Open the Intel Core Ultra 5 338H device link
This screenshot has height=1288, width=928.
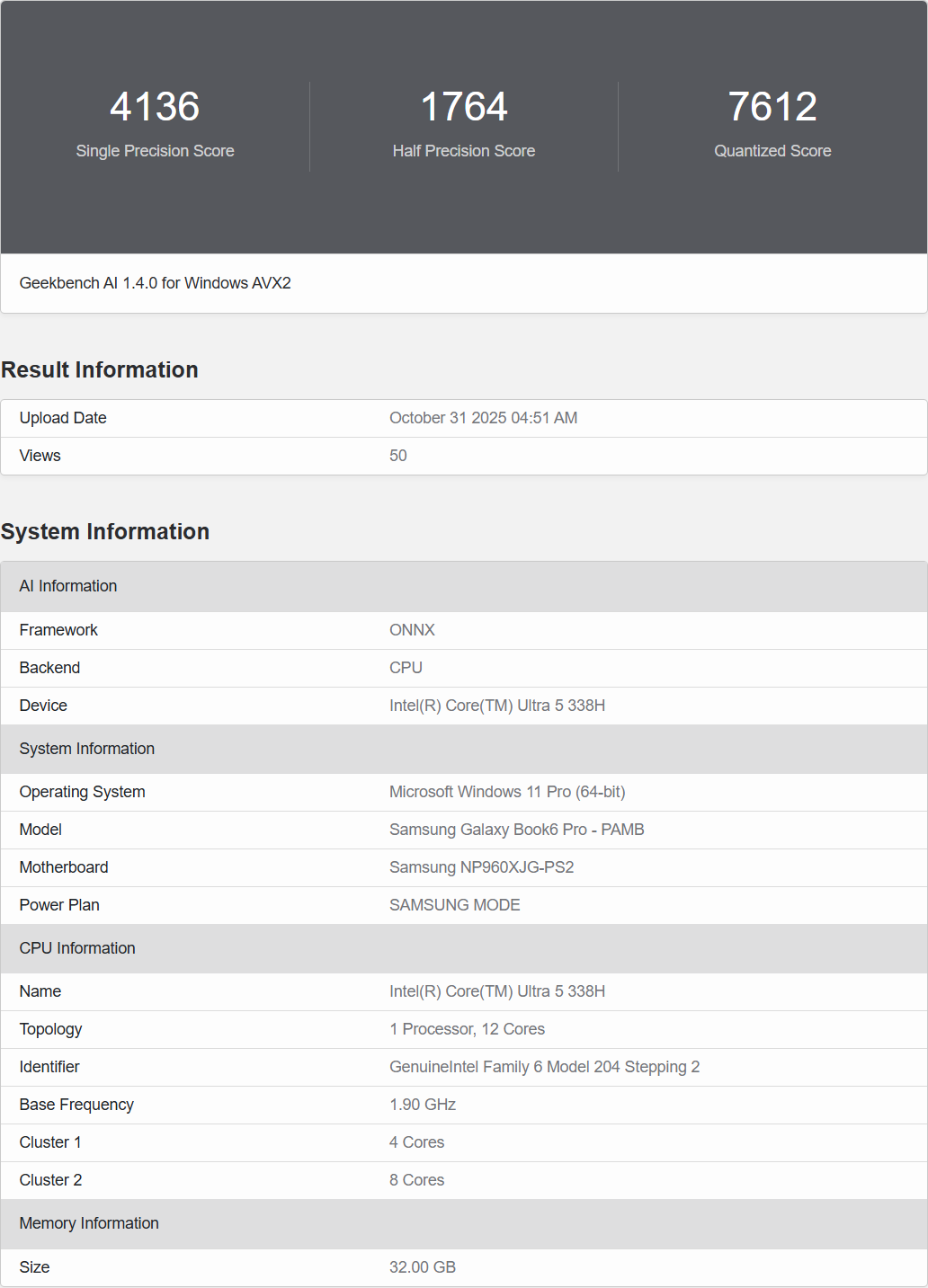tap(497, 706)
